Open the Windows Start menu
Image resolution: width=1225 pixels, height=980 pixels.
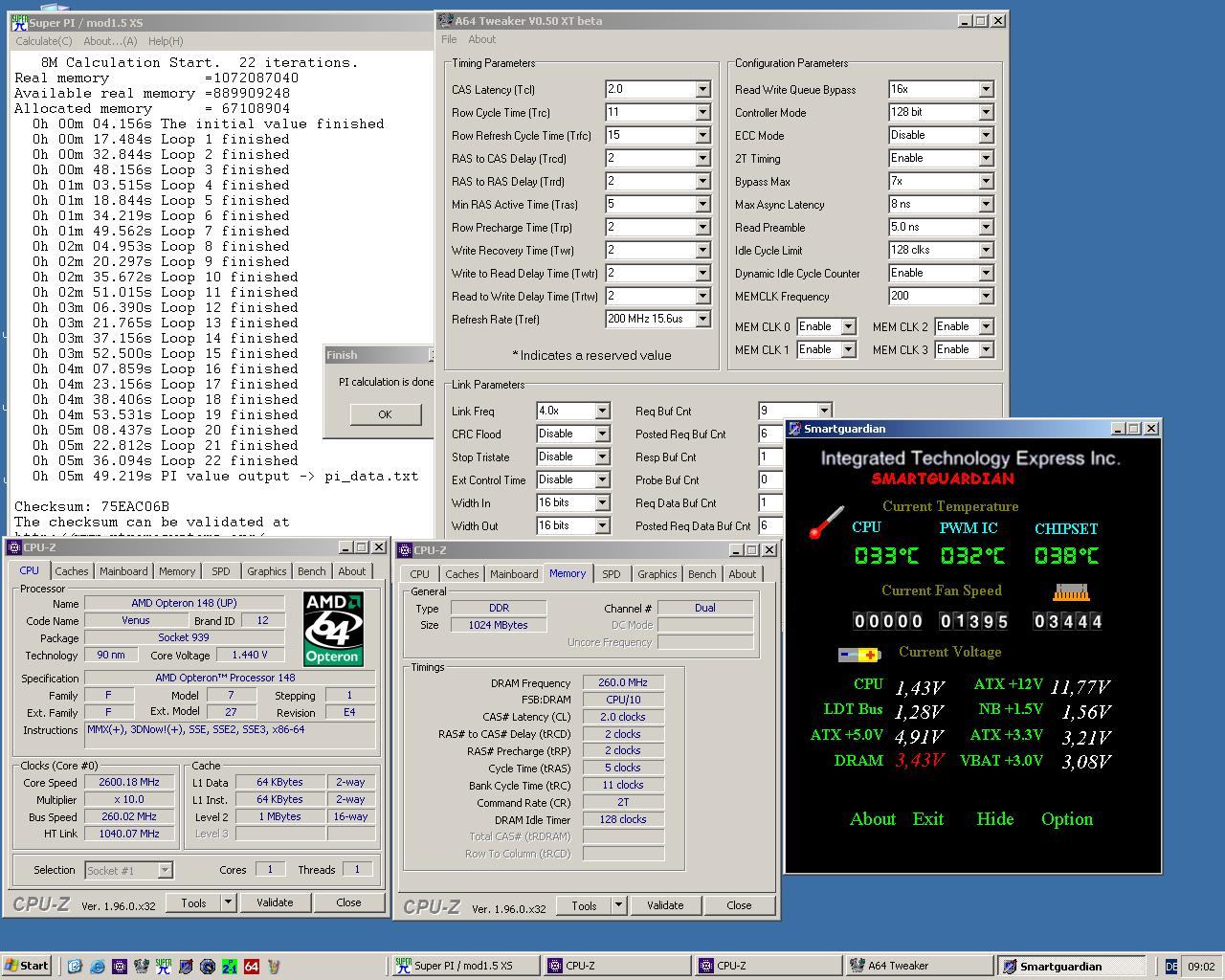pos(26,966)
